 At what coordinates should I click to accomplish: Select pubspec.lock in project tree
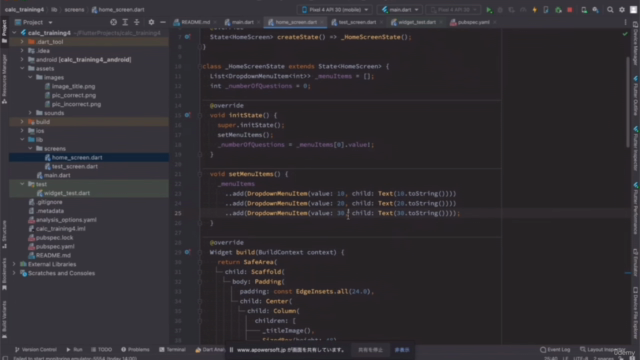(54, 238)
